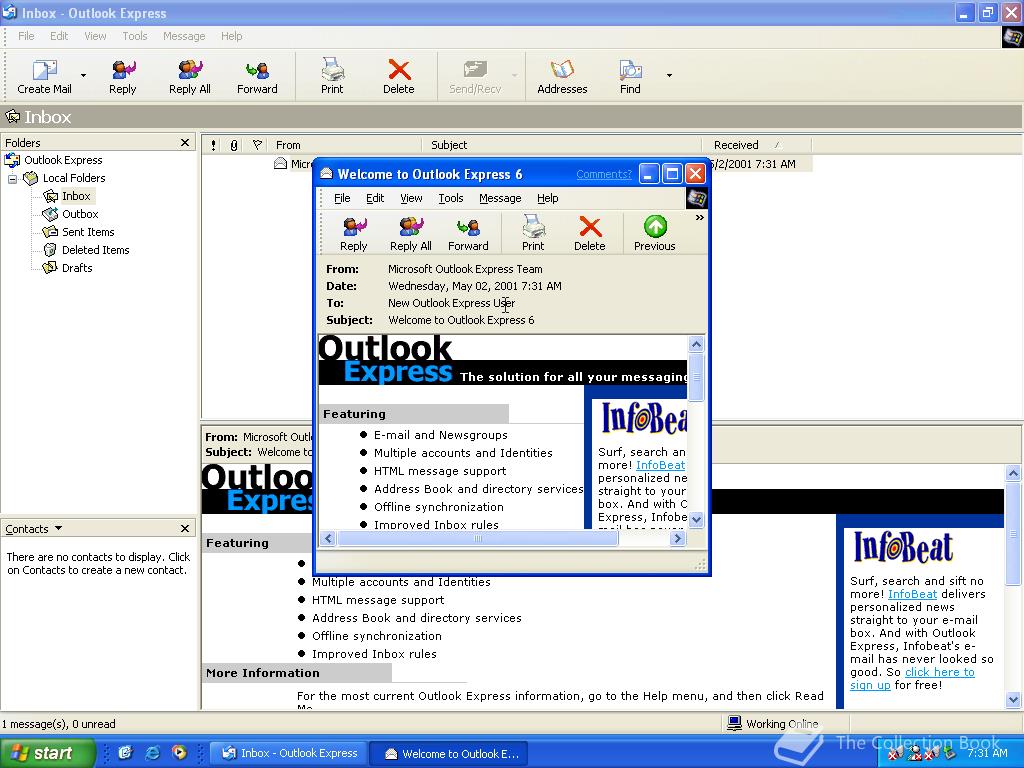
Task: Sort messages by Received column
Action: tap(757, 145)
